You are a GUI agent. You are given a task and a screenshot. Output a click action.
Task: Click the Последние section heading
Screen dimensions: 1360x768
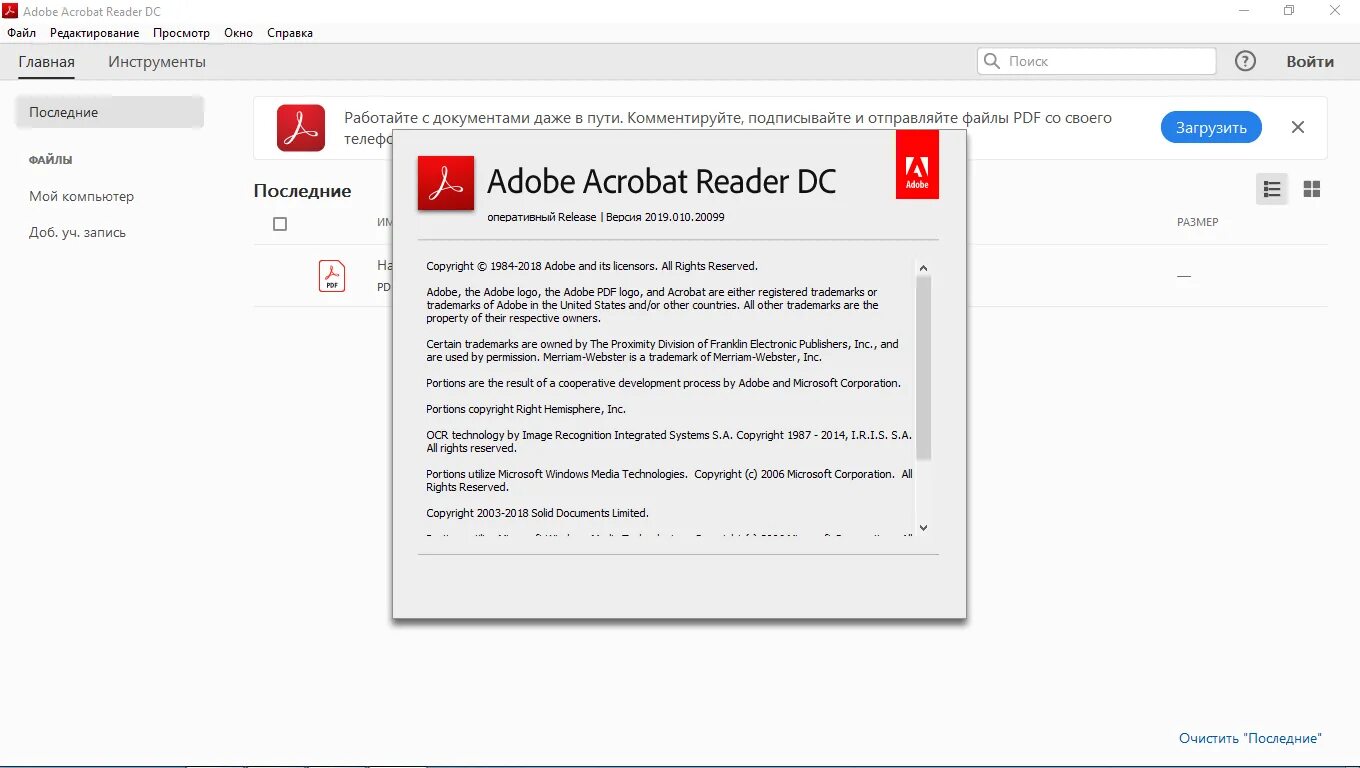click(302, 191)
